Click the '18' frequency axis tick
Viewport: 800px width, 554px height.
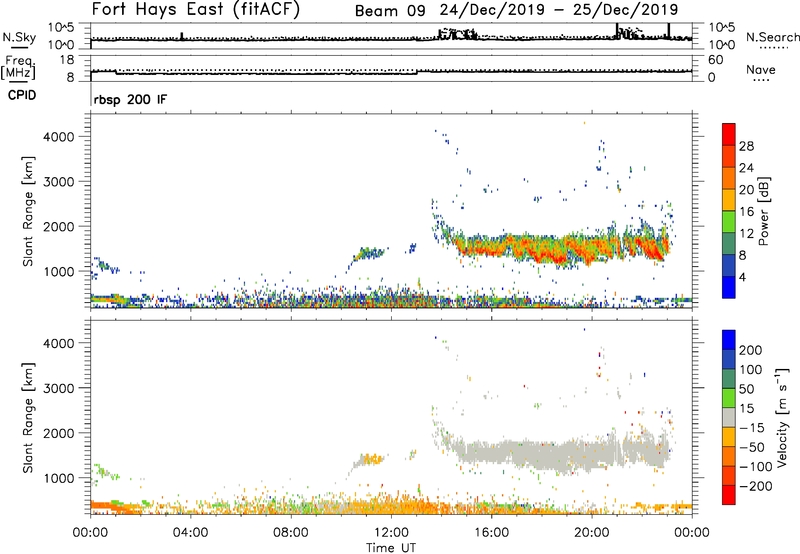click(x=67, y=60)
